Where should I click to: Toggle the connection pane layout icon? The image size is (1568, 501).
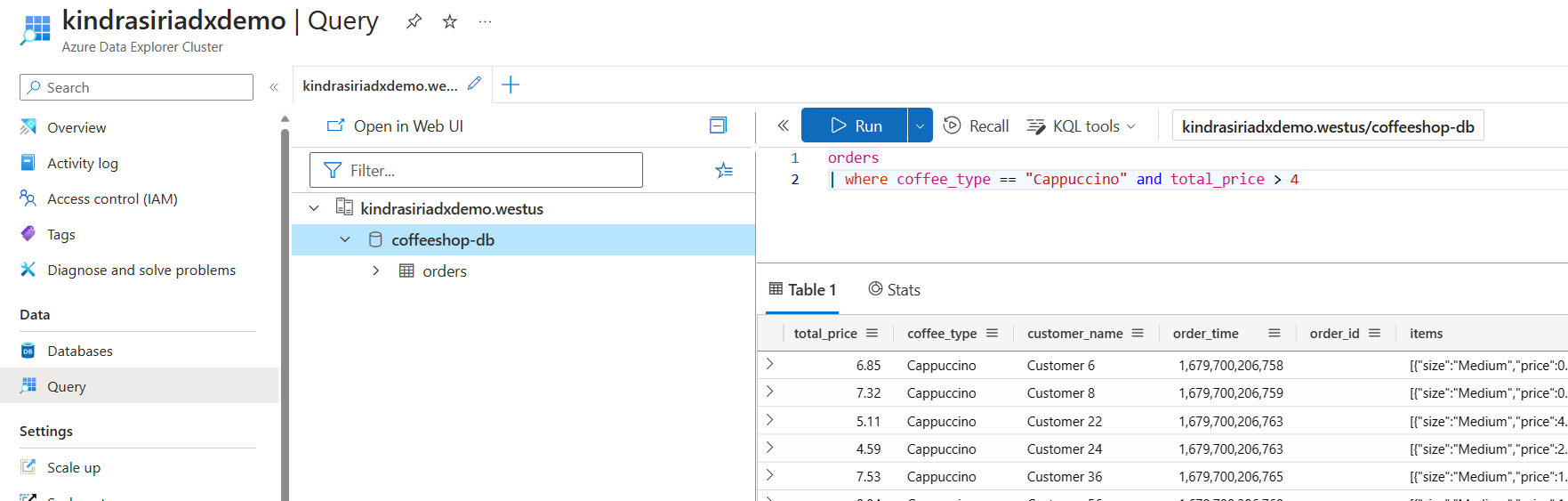click(x=718, y=125)
